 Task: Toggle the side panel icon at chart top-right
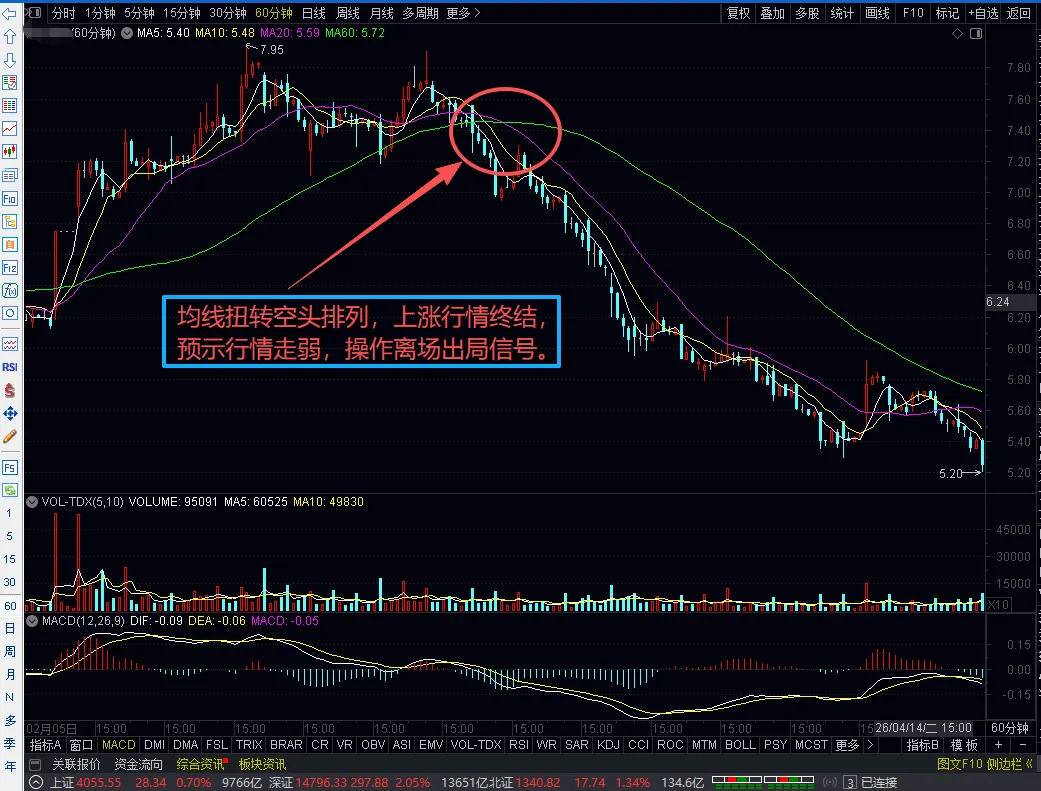[976, 33]
